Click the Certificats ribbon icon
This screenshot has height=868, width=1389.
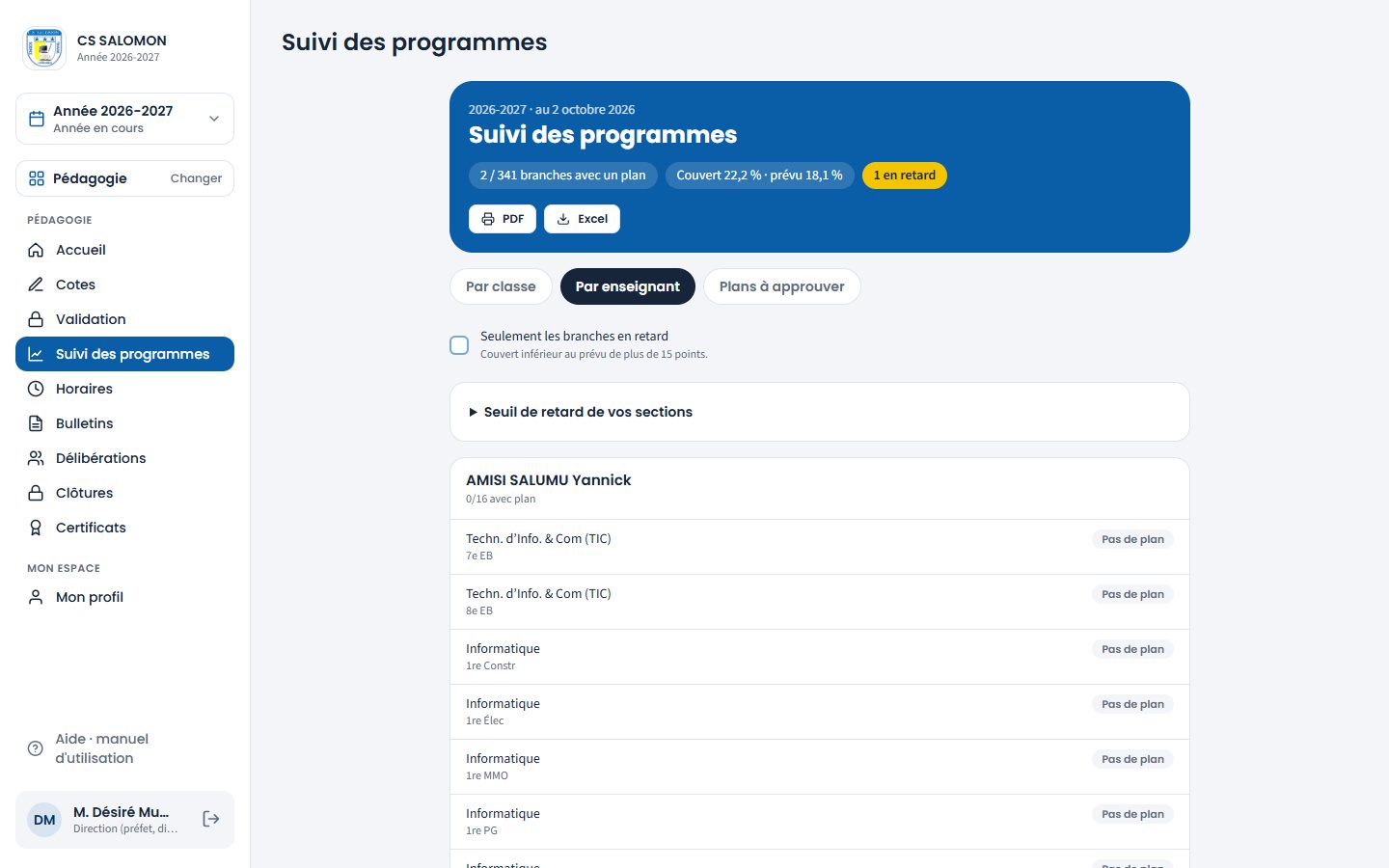coord(36,528)
